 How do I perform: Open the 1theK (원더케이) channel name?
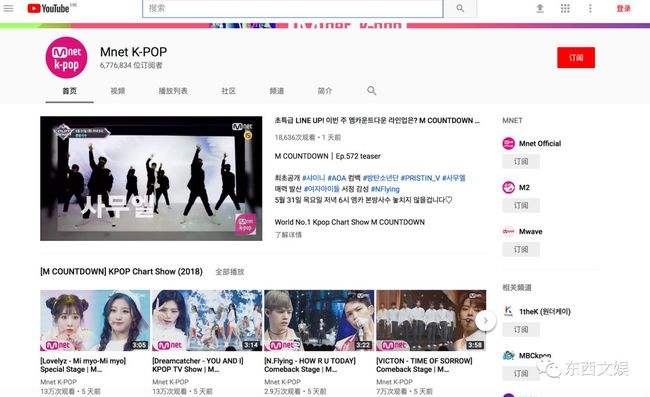tap(545, 311)
